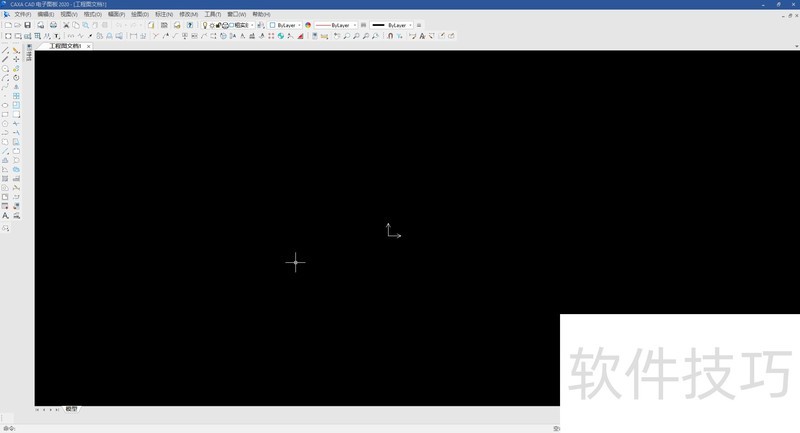The image size is (800, 433).
Task: Click the globe icon in second toolbar
Action: [x=281, y=36]
